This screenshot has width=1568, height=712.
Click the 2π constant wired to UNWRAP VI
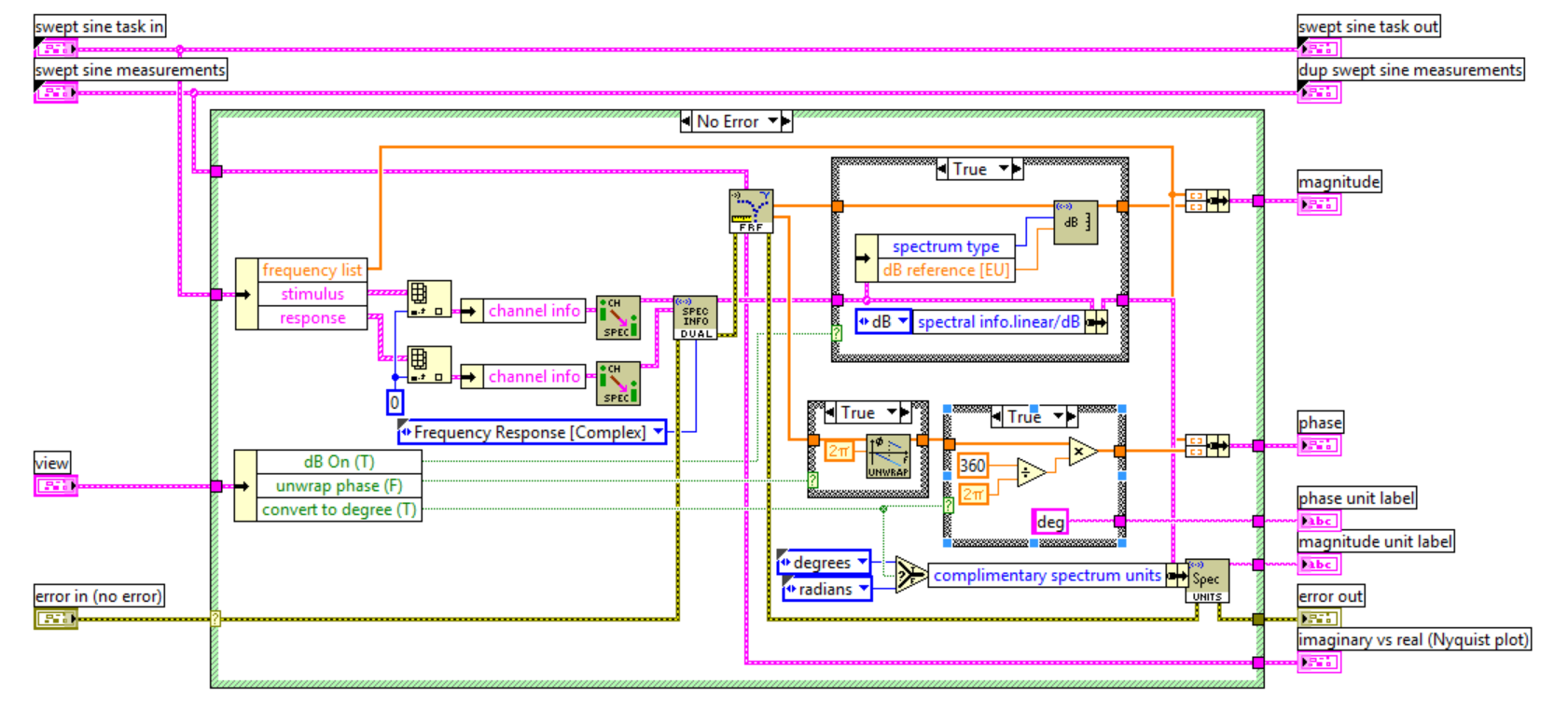(x=839, y=451)
